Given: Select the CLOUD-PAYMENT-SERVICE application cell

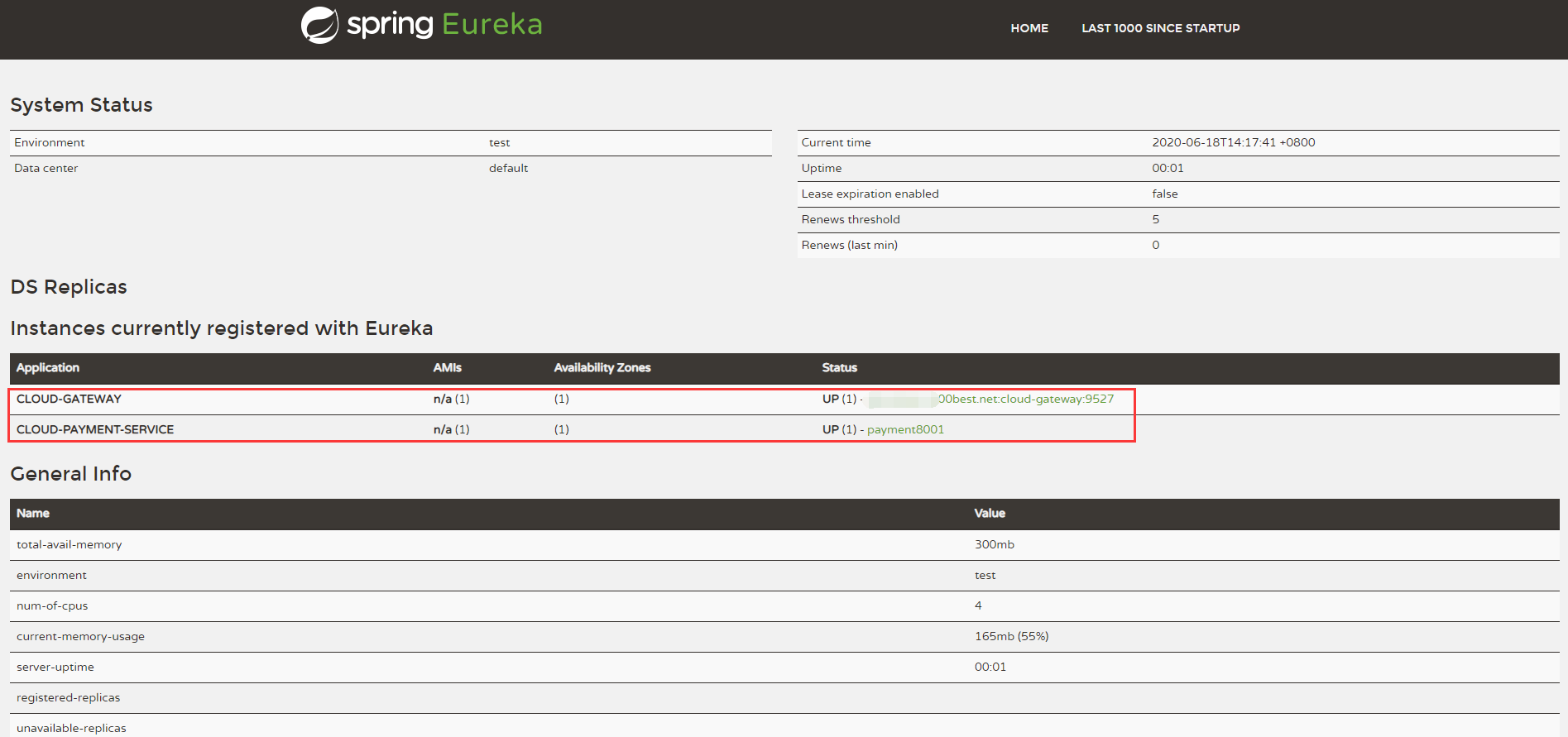Looking at the screenshot, I should (x=95, y=429).
